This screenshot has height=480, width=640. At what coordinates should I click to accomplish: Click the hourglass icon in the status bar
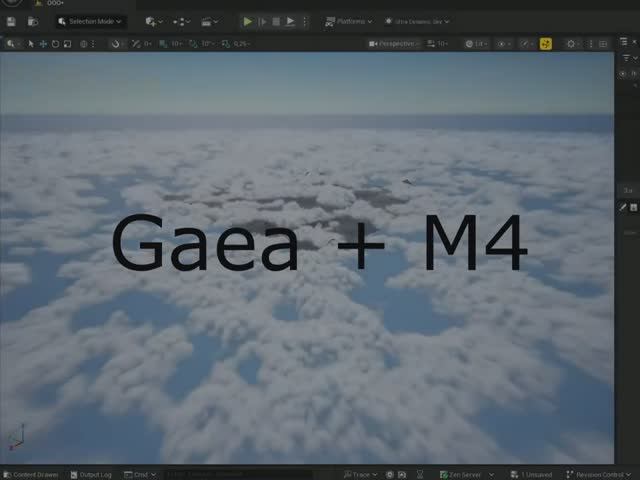click(420, 475)
